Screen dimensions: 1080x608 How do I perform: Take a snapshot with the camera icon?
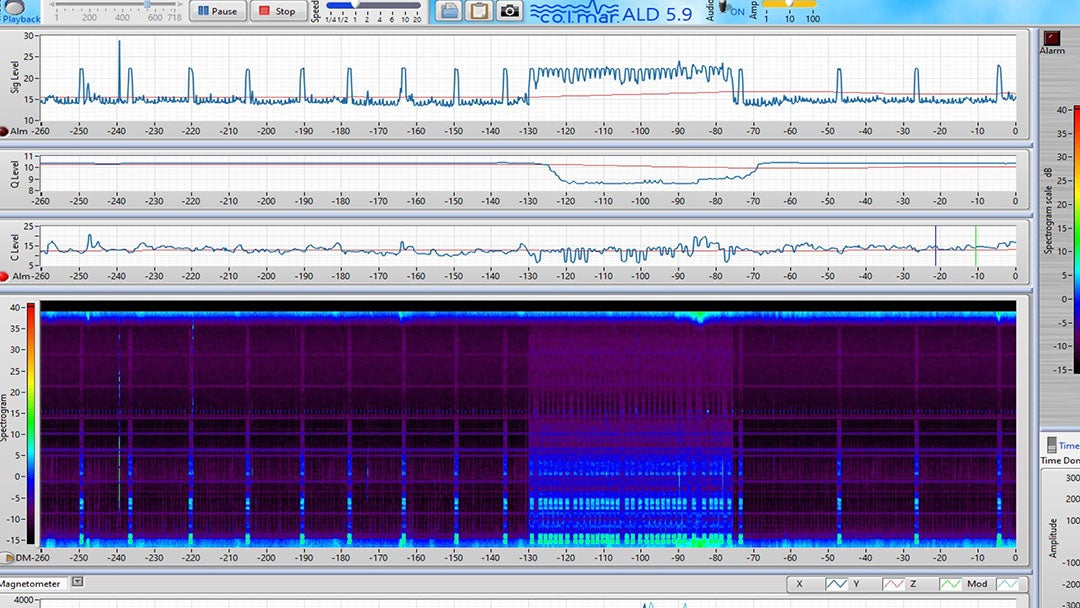coord(510,11)
